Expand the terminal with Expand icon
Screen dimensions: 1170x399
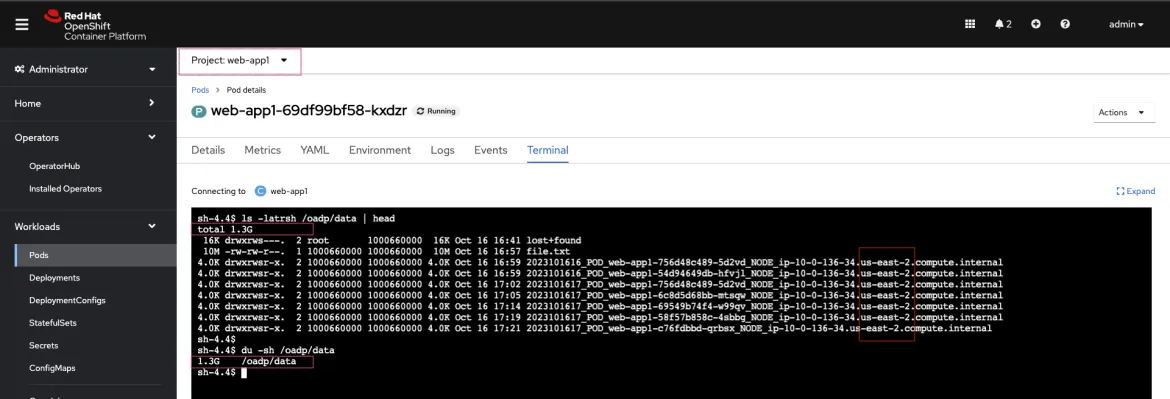pos(1136,191)
